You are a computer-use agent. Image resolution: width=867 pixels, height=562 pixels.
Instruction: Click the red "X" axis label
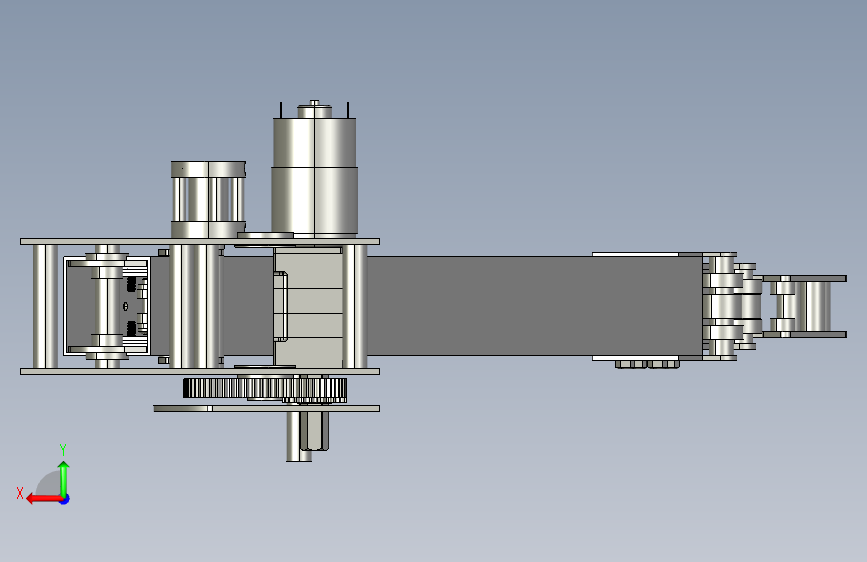[20, 493]
